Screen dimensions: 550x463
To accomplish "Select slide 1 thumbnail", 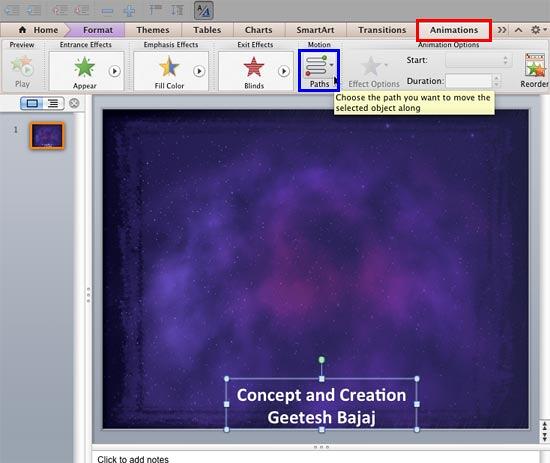I will 47,136.
